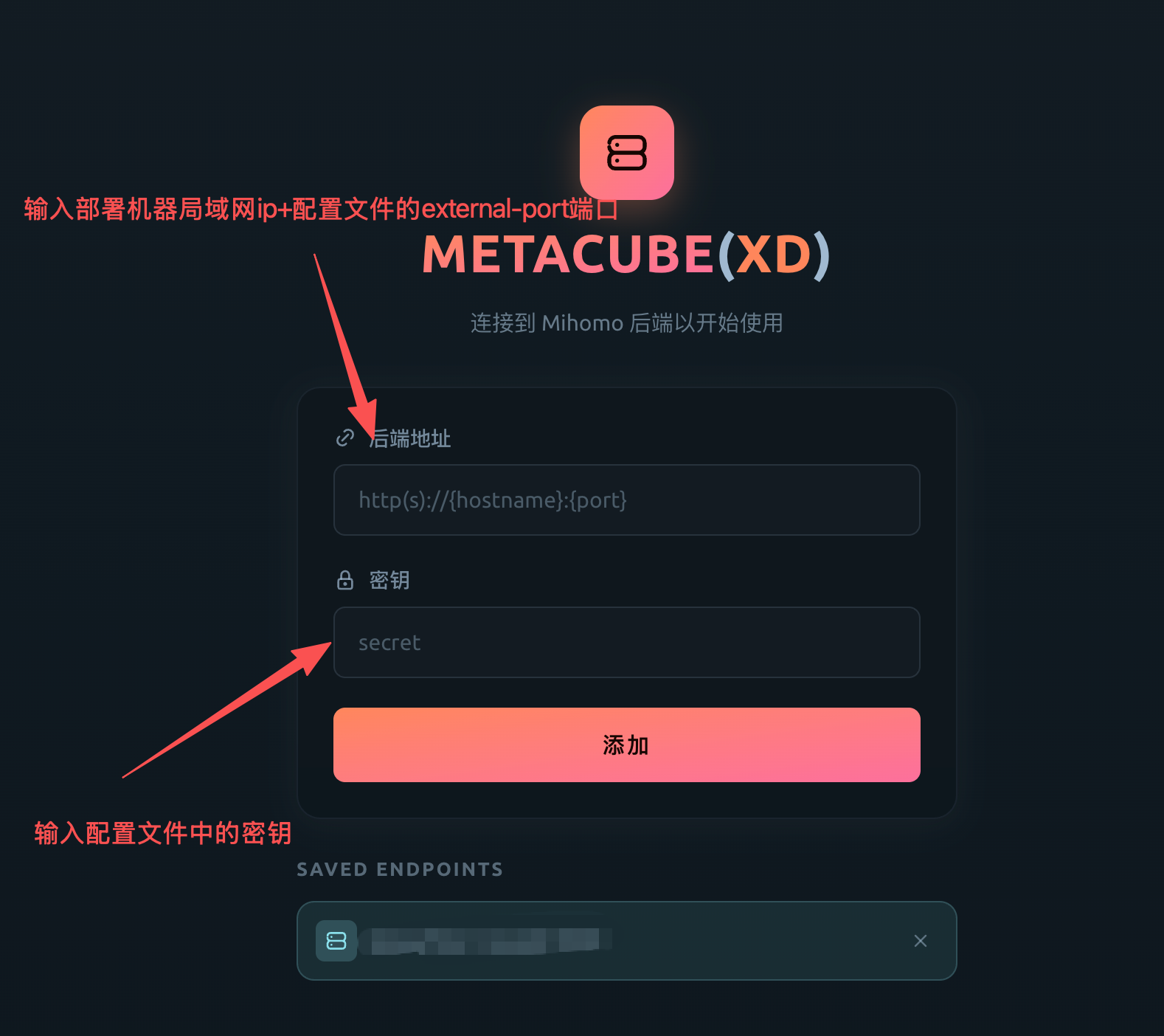Click the server icon of saved endpoint
1164x1036 pixels.
pyautogui.click(x=336, y=941)
